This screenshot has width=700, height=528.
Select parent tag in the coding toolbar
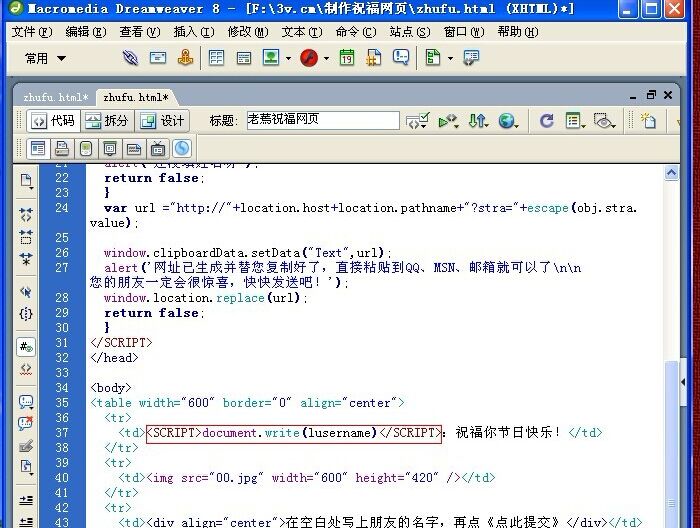click(26, 292)
